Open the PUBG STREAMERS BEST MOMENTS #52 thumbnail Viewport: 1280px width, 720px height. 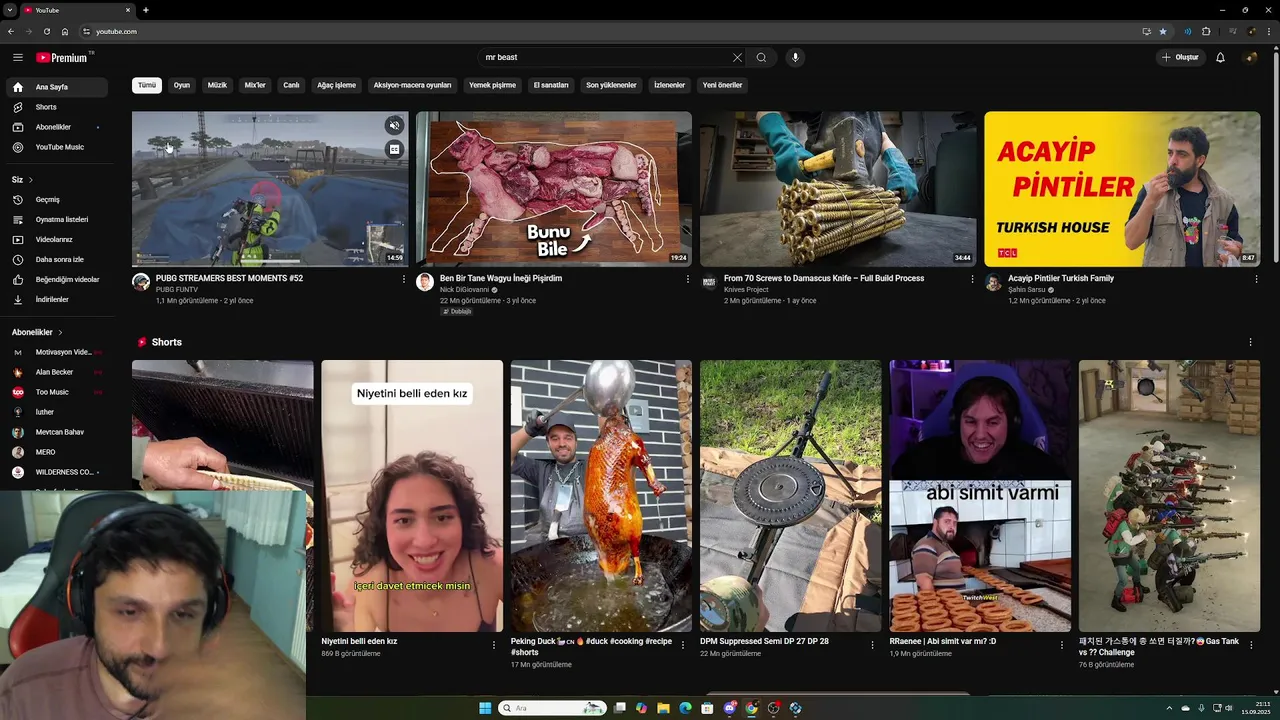coord(270,189)
